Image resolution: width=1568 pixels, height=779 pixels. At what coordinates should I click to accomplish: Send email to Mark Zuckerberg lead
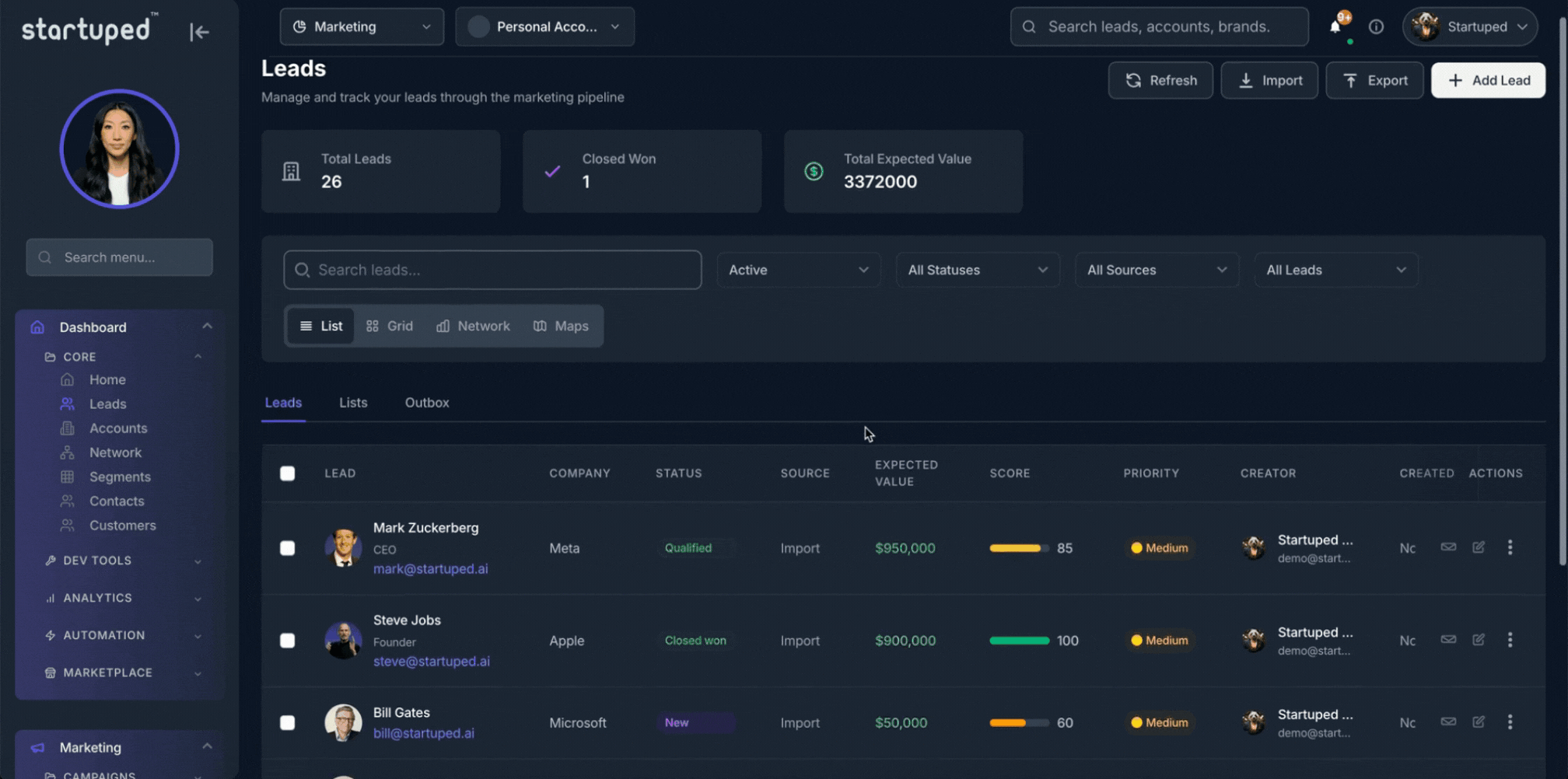pyautogui.click(x=1448, y=547)
